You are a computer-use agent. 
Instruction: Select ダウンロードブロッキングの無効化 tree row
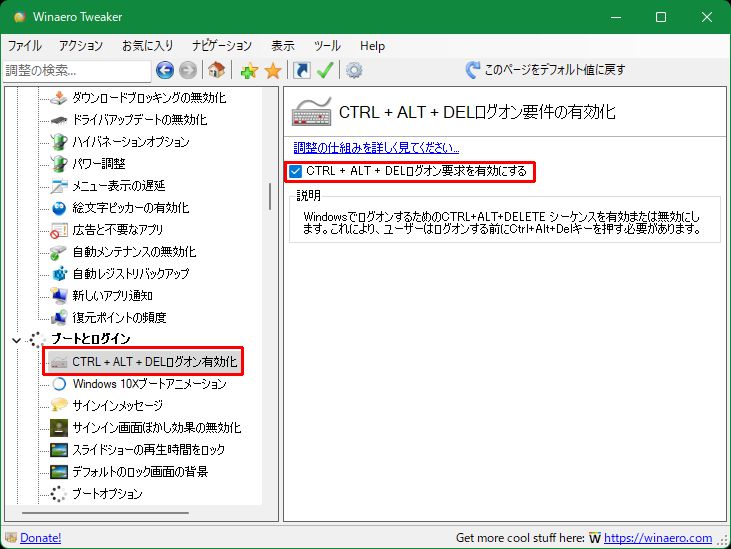149,97
